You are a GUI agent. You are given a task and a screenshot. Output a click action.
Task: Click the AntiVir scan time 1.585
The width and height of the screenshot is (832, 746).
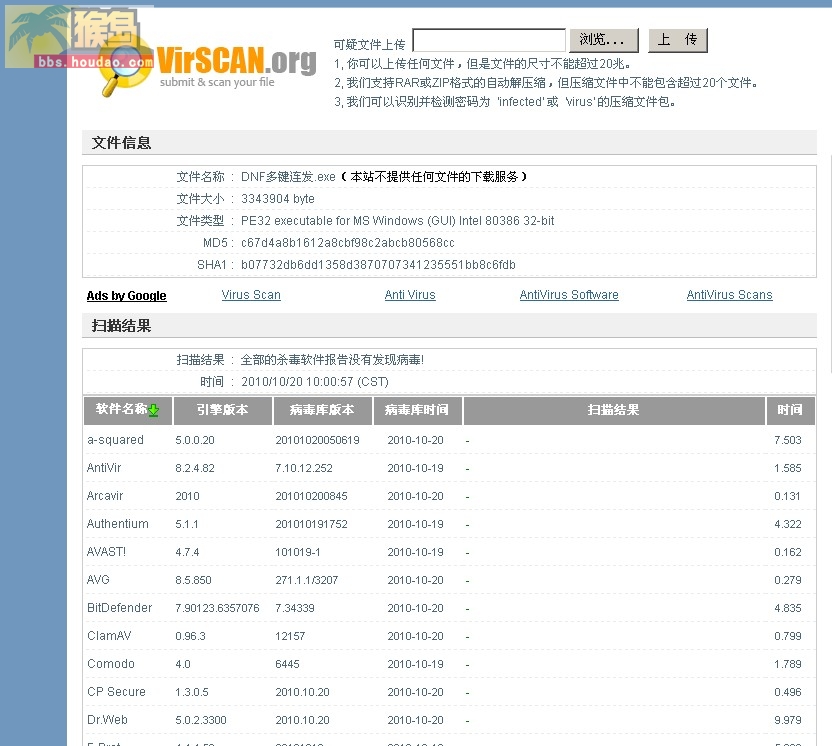point(788,469)
